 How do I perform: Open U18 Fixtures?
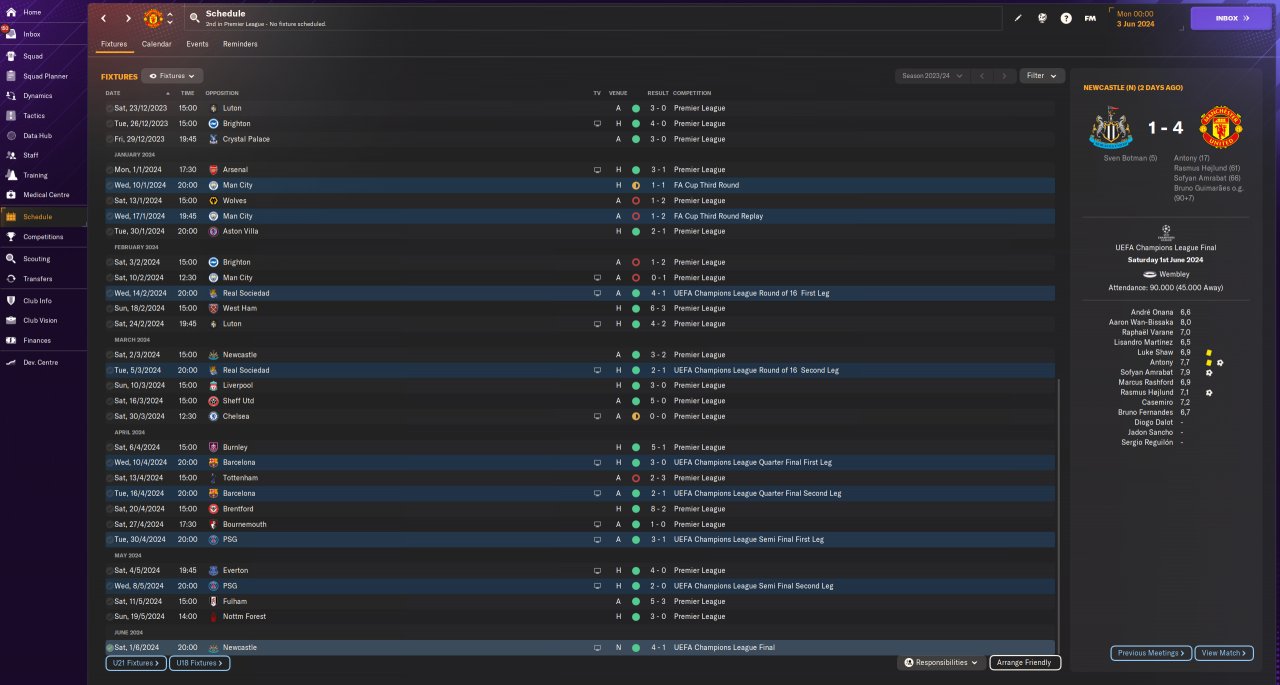200,663
